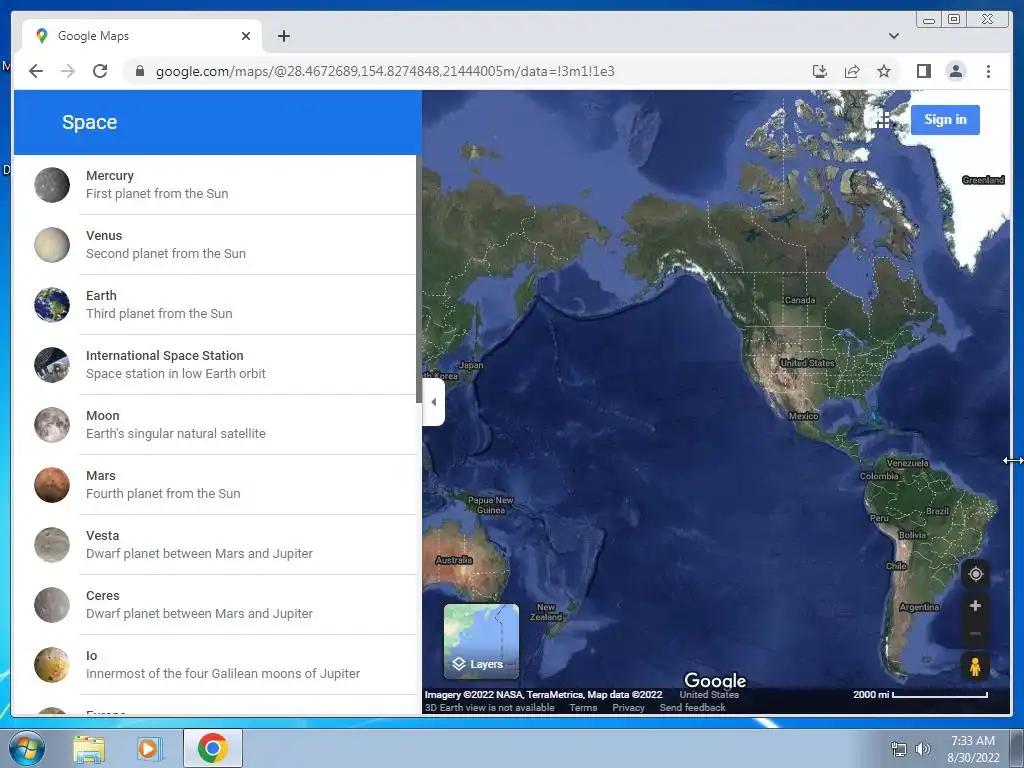
Task: Click the Mercury planet thumbnail
Action: click(52, 185)
